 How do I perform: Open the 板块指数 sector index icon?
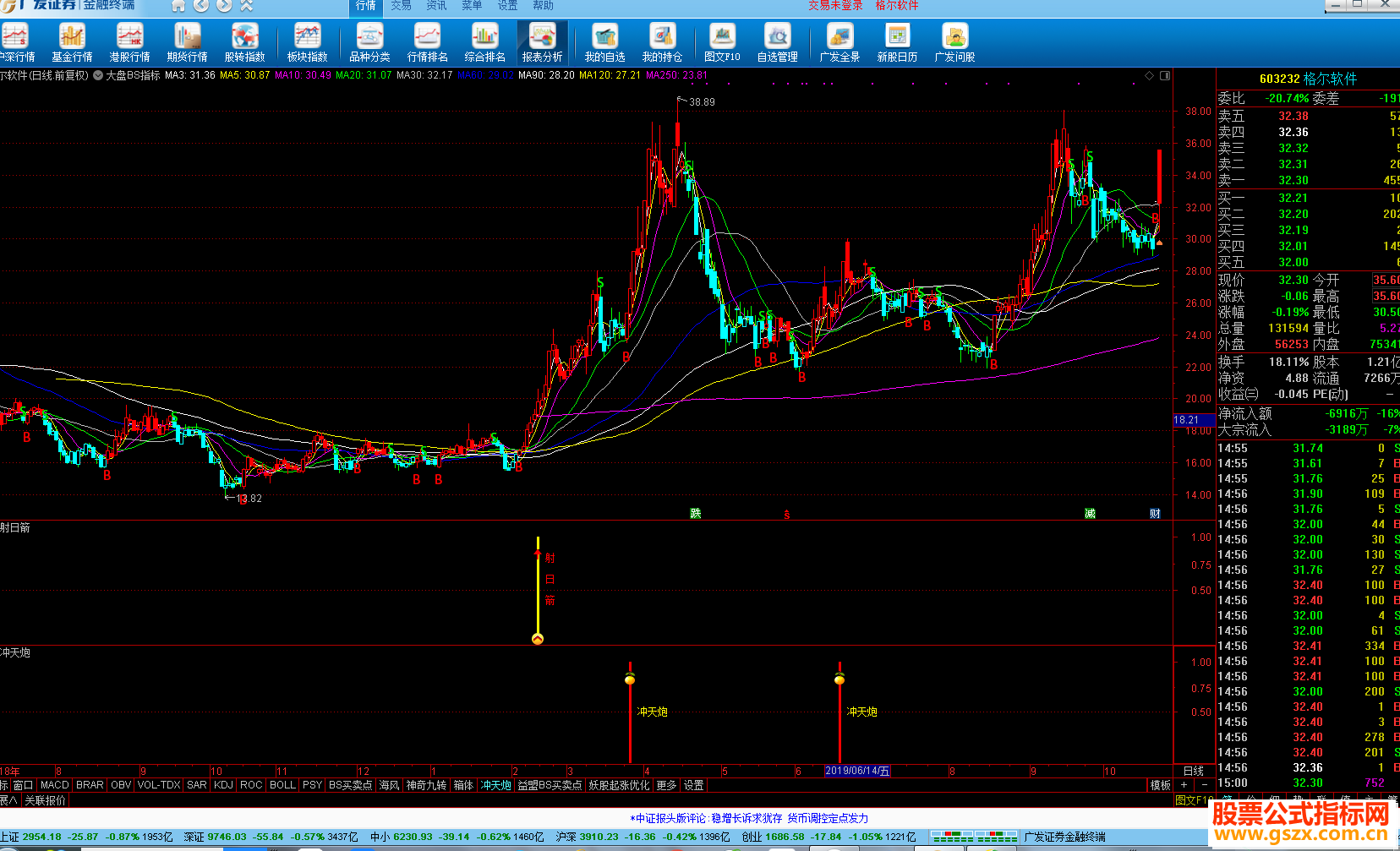click(307, 43)
